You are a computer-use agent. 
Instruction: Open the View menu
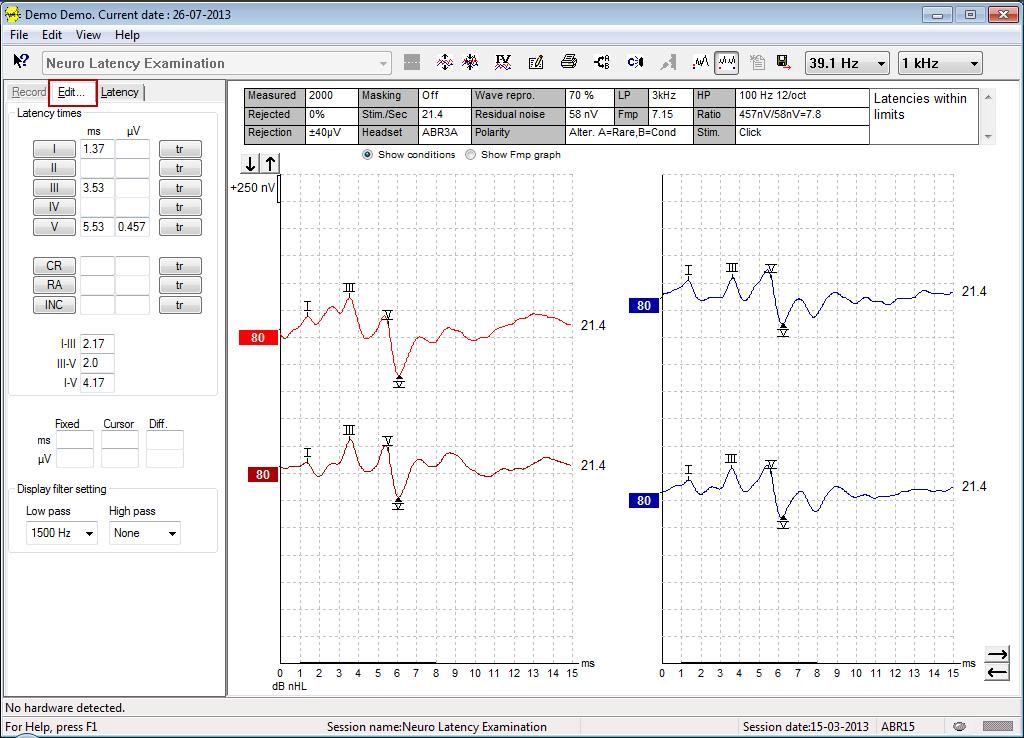(x=88, y=35)
